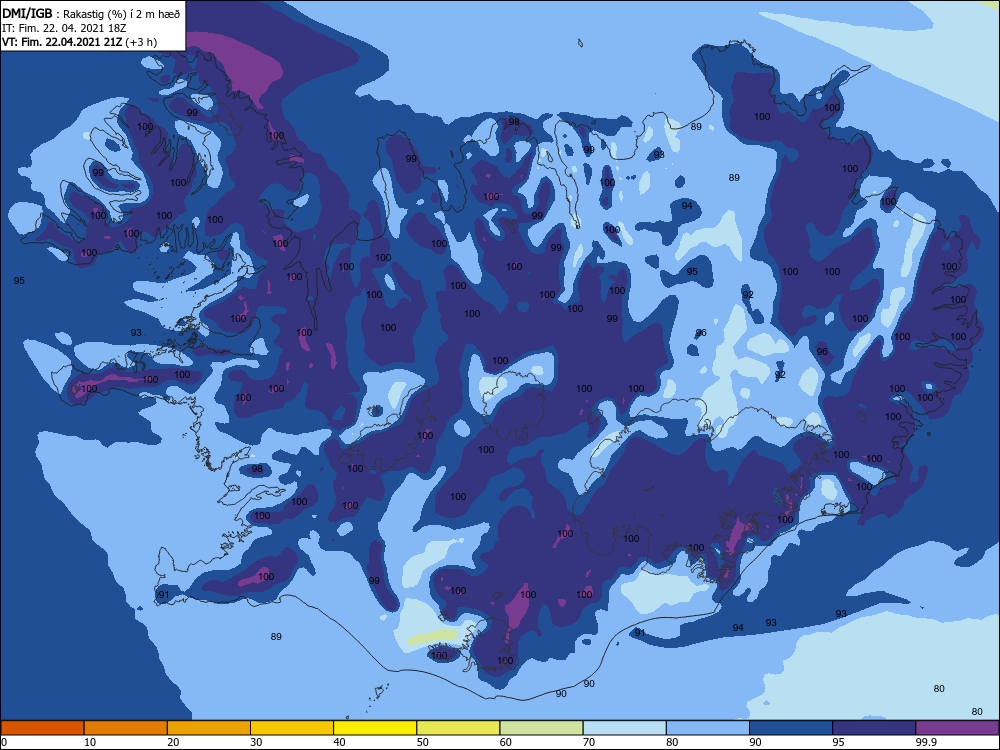Viewport: 1000px width, 750px height.
Task: Click the dark orange 0–10 legend swatch
Action: point(42,728)
